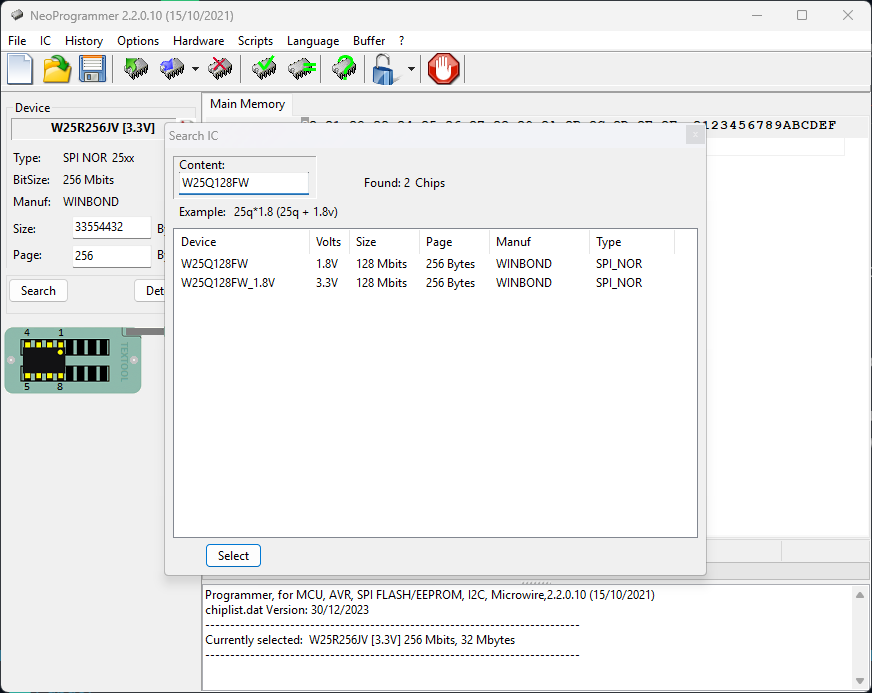The height and width of the screenshot is (693, 872).
Task: Click the Search button in Device panel
Action: click(x=38, y=291)
